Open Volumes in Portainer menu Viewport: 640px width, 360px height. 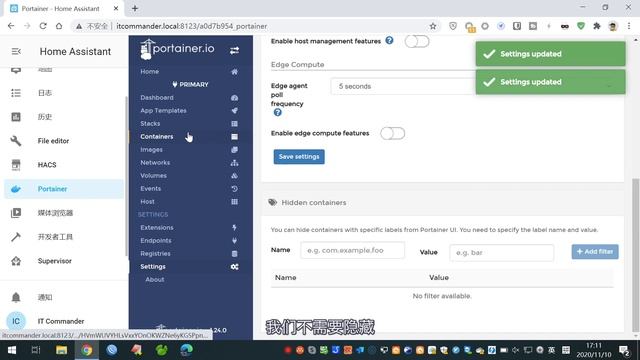point(153,176)
